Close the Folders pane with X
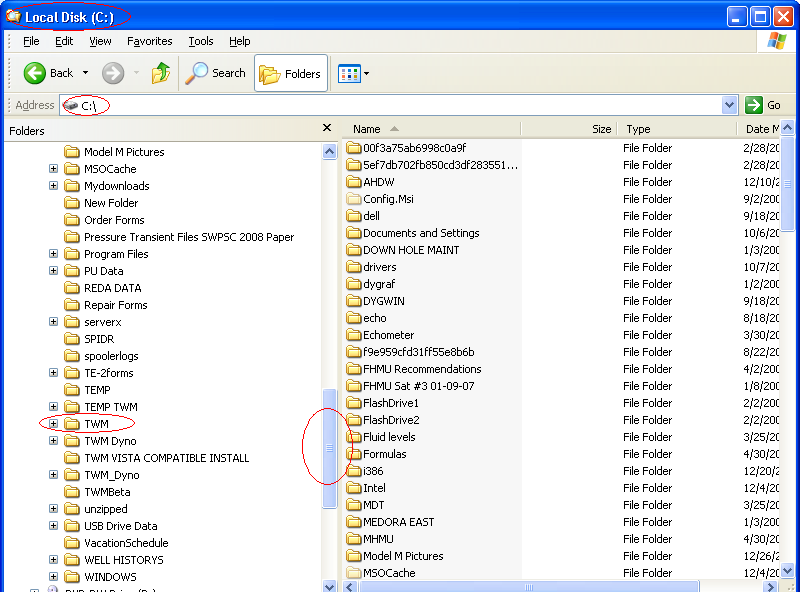800x592 pixels. tap(327, 128)
